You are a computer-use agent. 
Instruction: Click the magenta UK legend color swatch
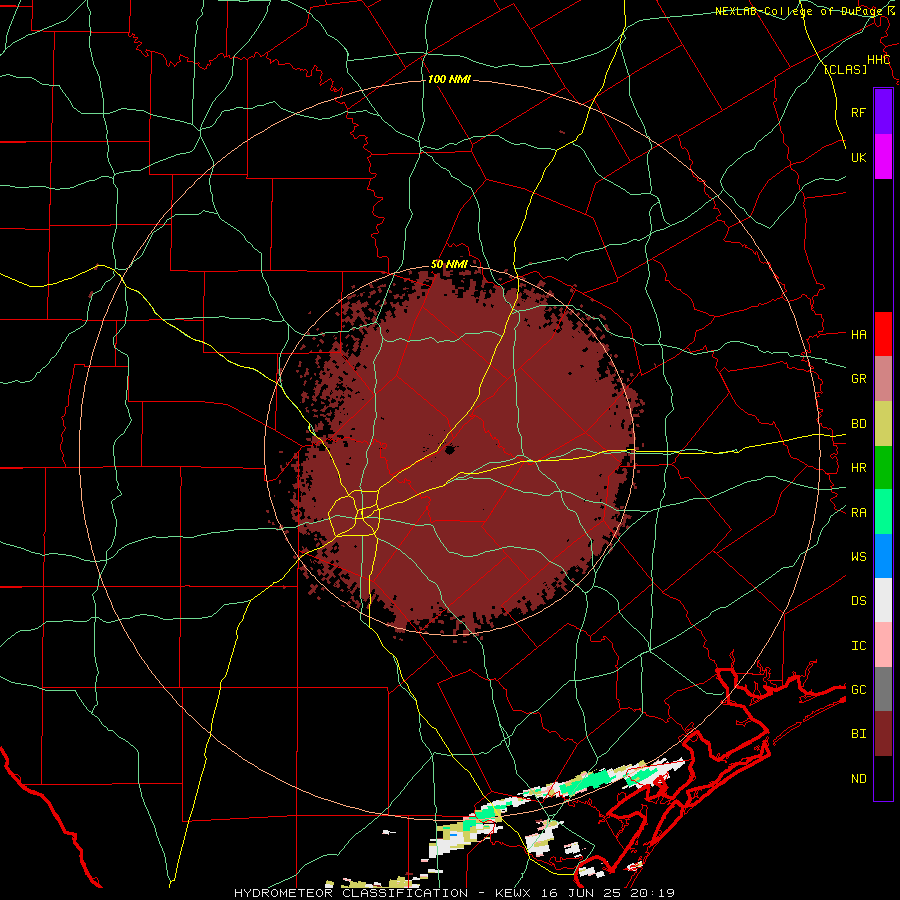coord(883,157)
